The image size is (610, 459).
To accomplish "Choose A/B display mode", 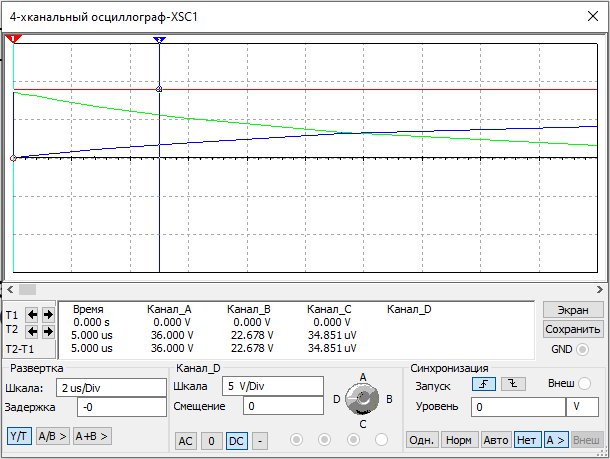I will click(x=53, y=436).
